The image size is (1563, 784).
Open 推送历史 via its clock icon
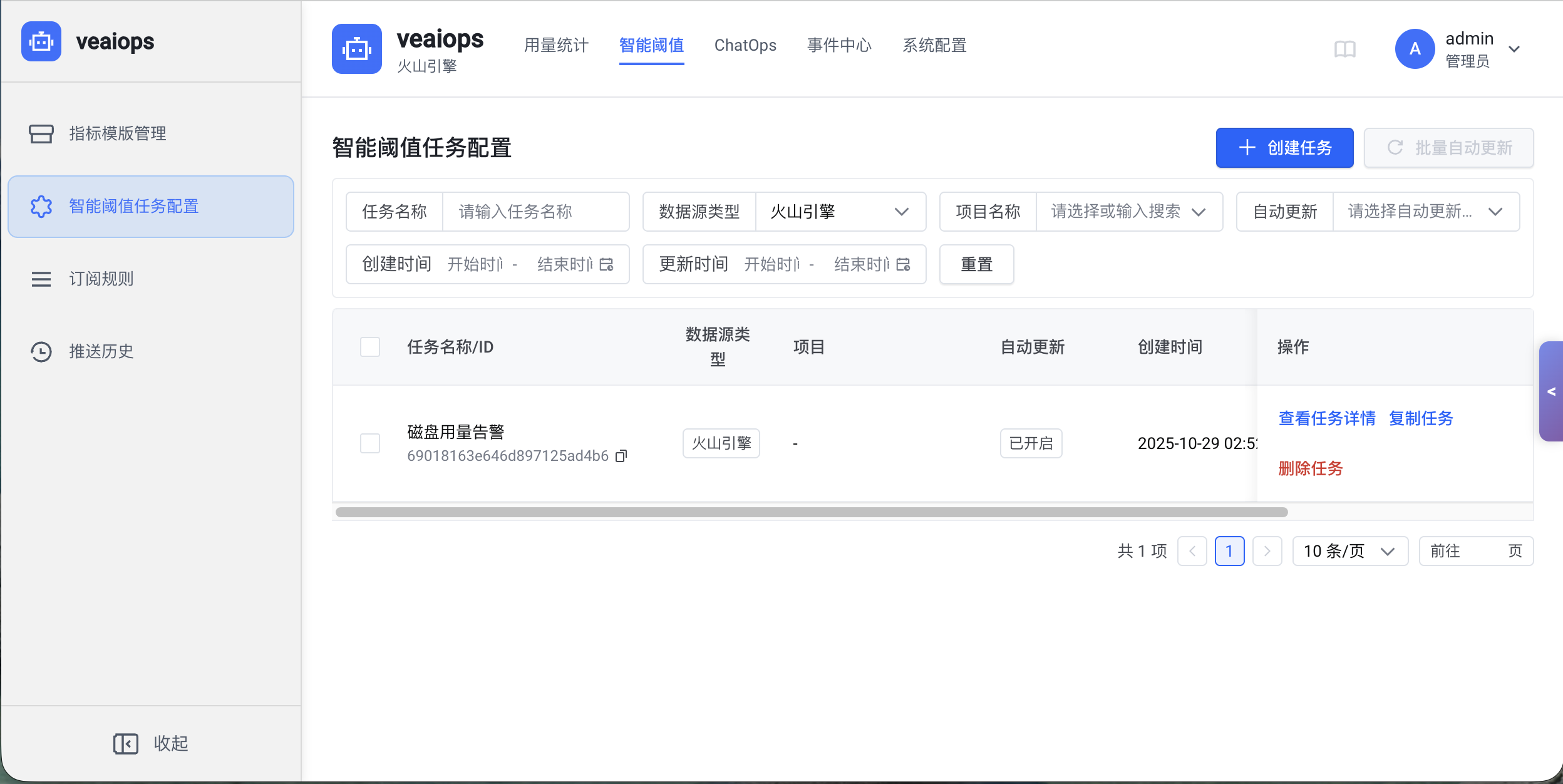pos(41,351)
